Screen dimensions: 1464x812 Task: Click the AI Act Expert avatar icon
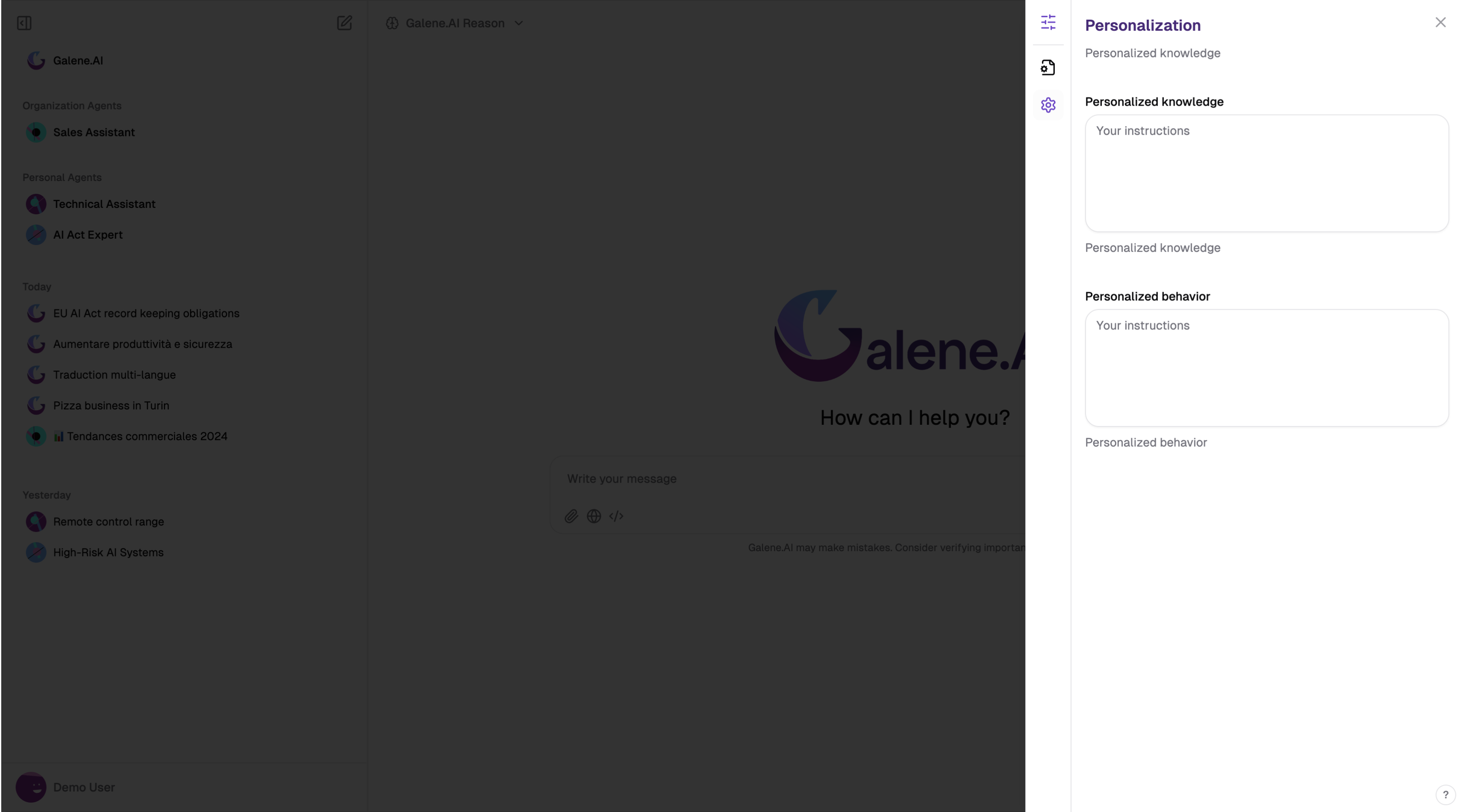36,234
